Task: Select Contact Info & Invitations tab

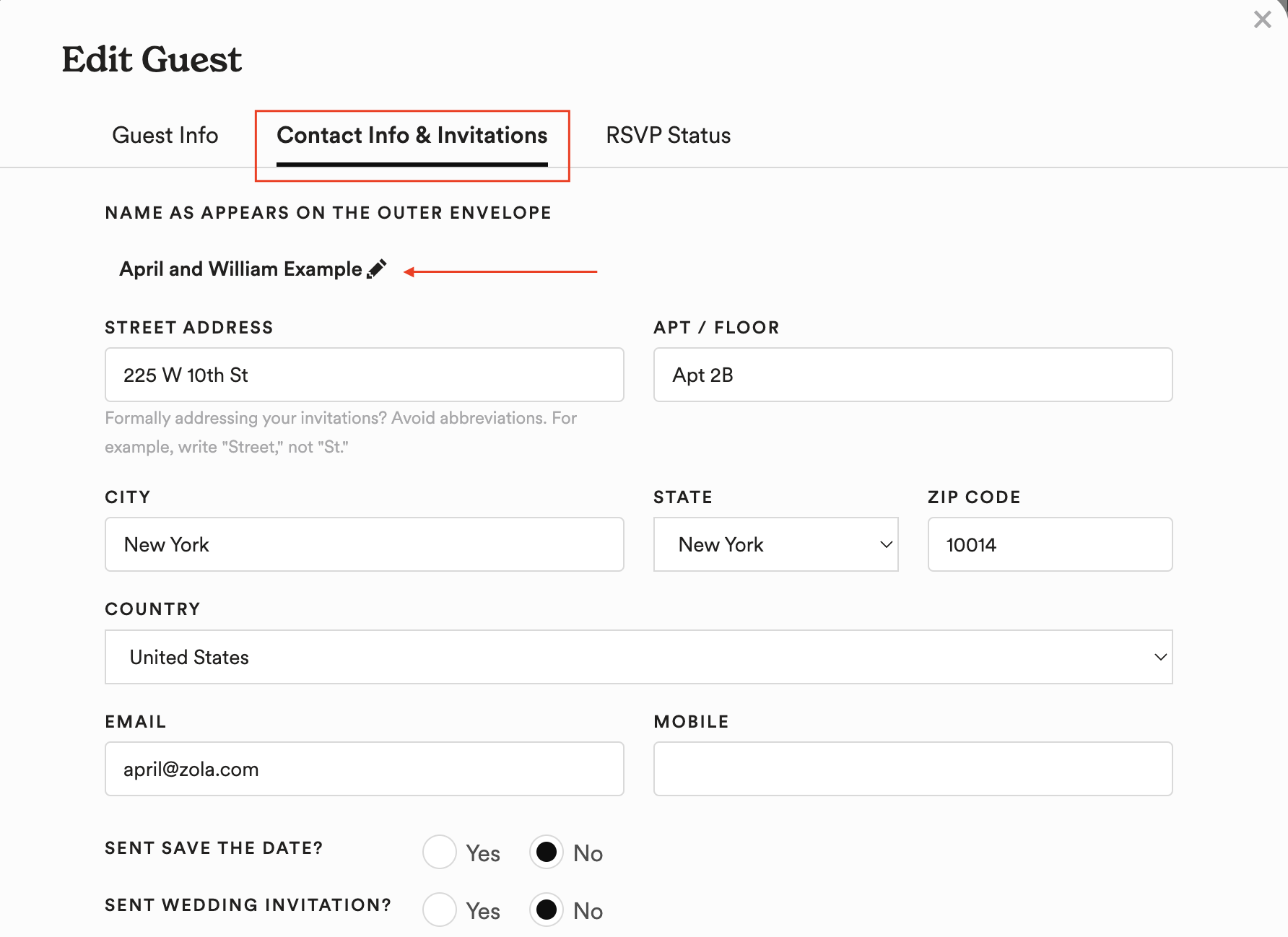Action: click(412, 135)
